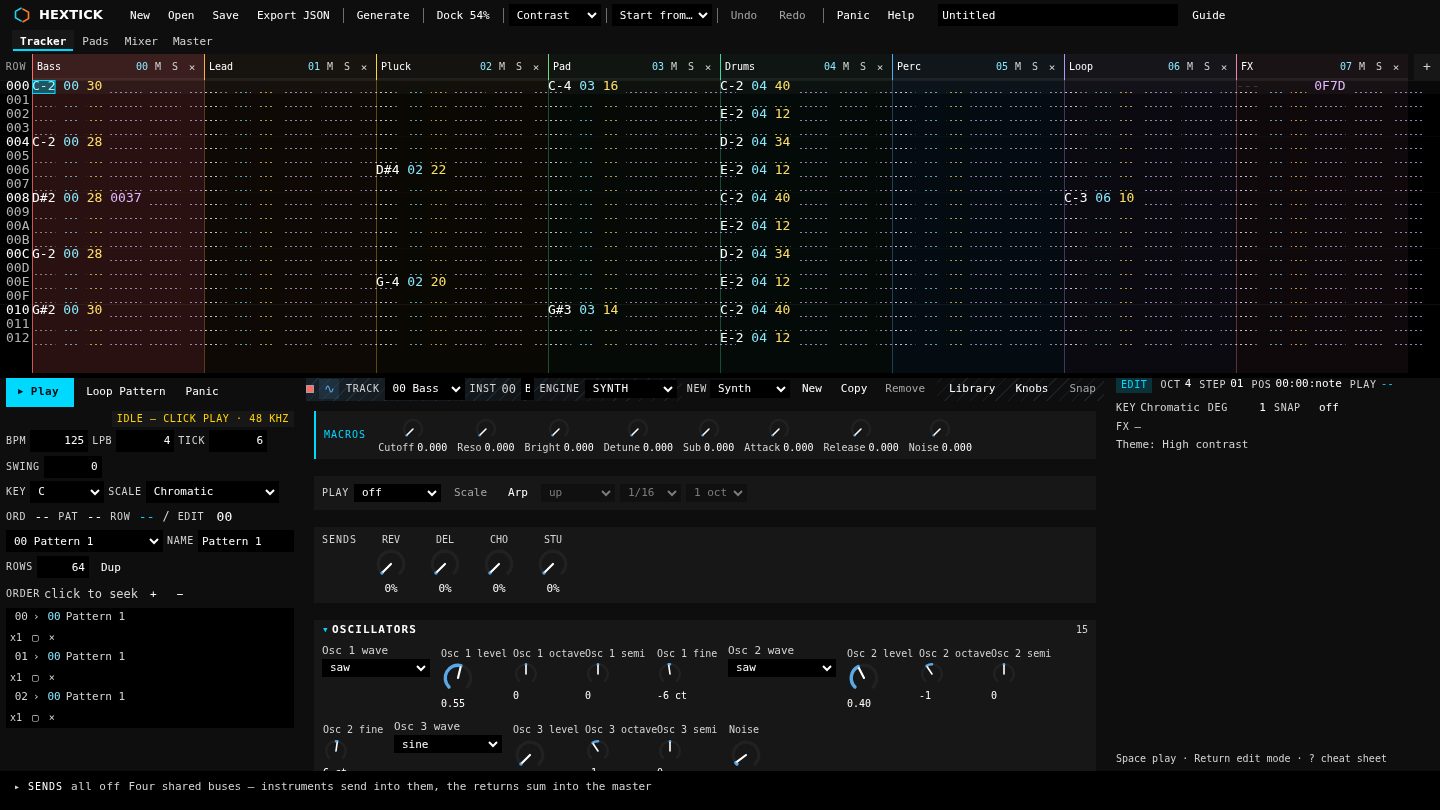
Task: Open the ENGINE SYNTH dropdown
Action: pyautogui.click(x=630, y=389)
